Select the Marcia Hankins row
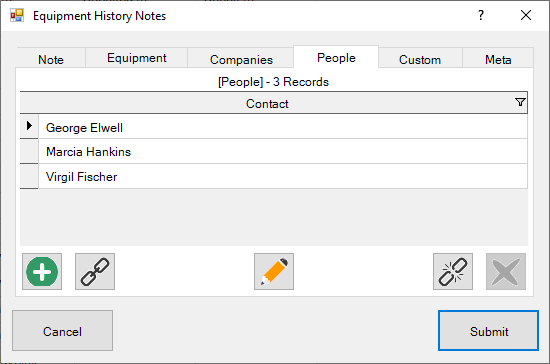Screen dimensions: 550x364 283,151
